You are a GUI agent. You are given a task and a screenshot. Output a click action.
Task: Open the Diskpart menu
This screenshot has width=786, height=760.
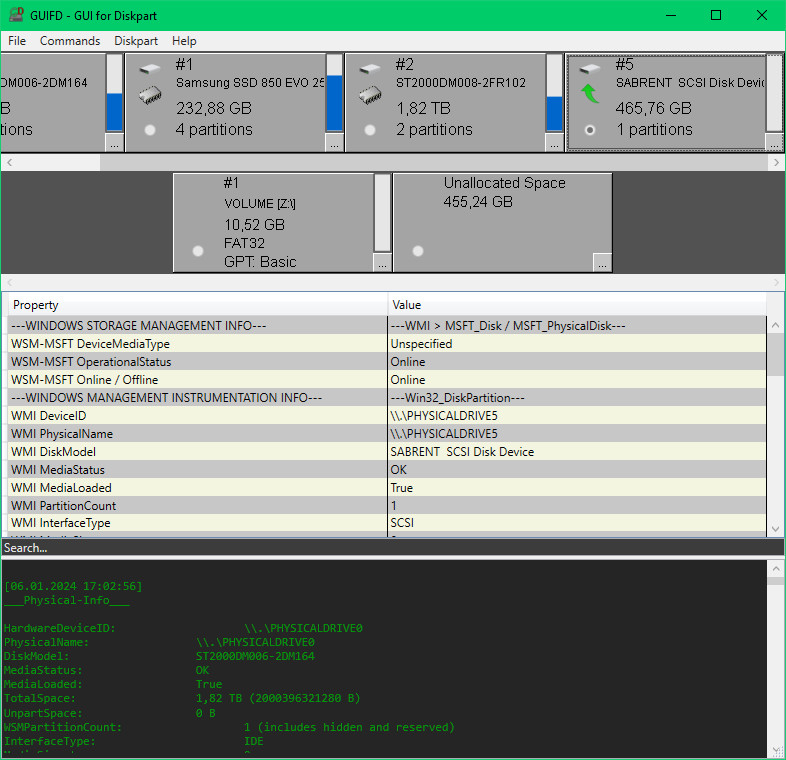pos(135,41)
